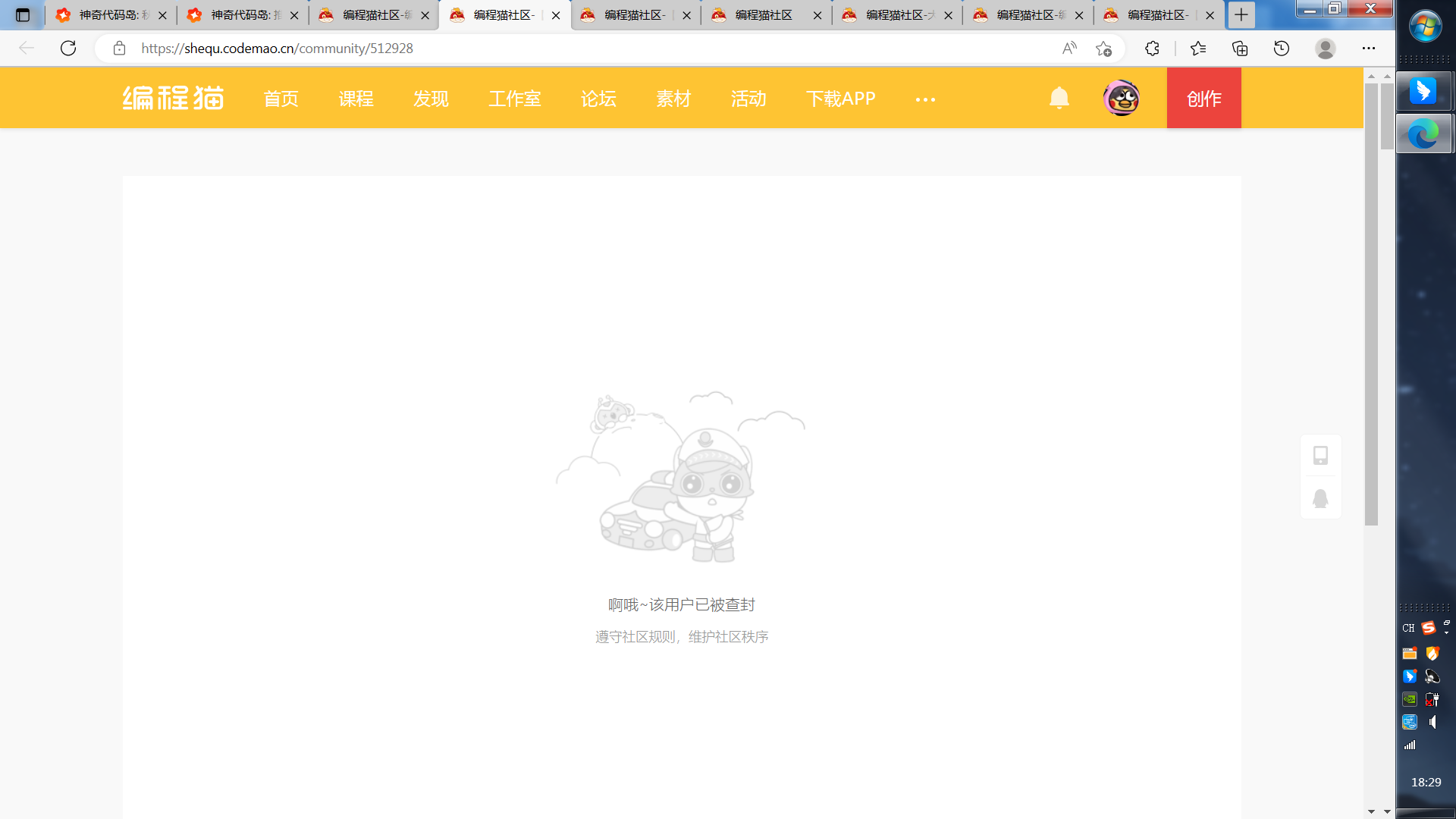
Task: Click the CH language indicator
Action: tap(1408, 628)
